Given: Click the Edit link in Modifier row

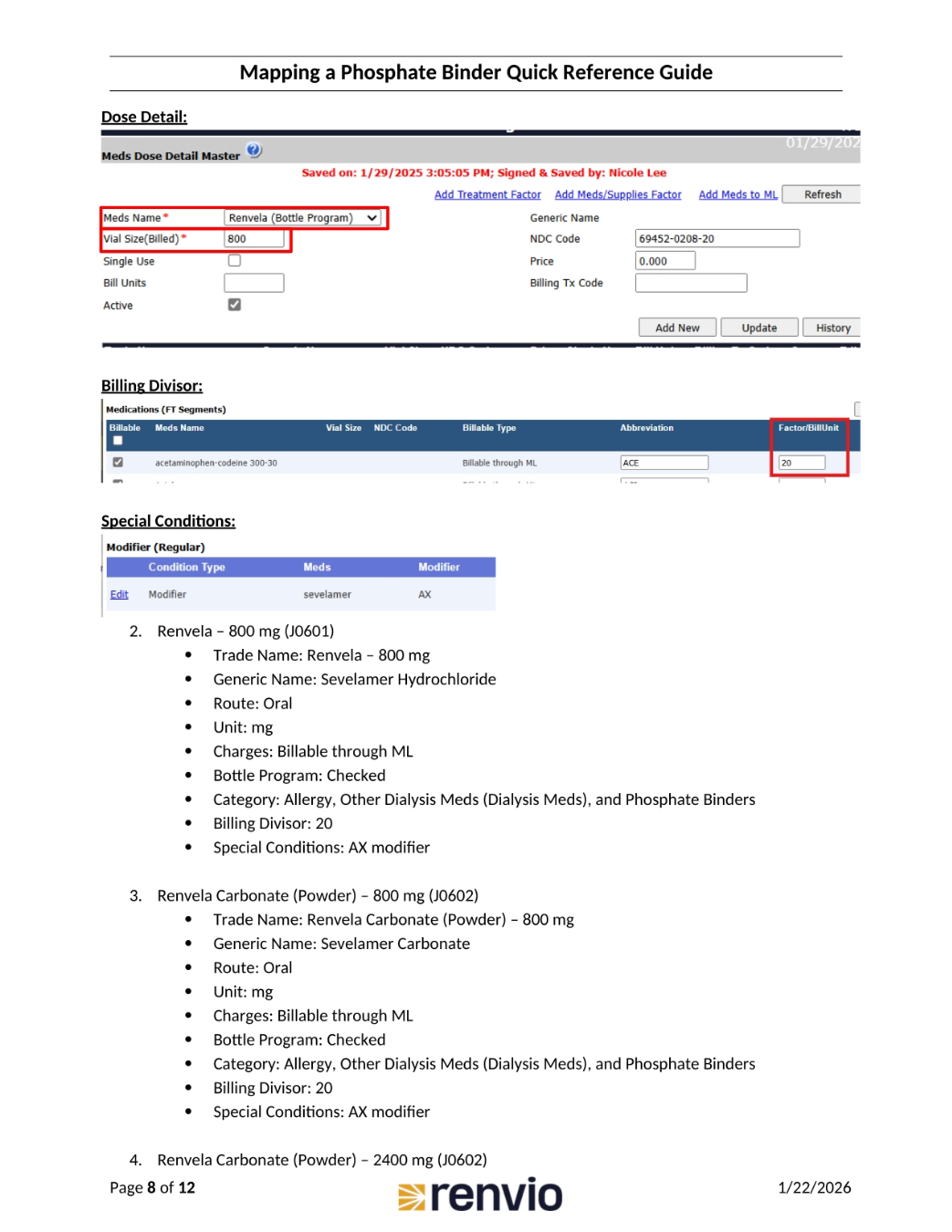Looking at the screenshot, I should point(120,594).
